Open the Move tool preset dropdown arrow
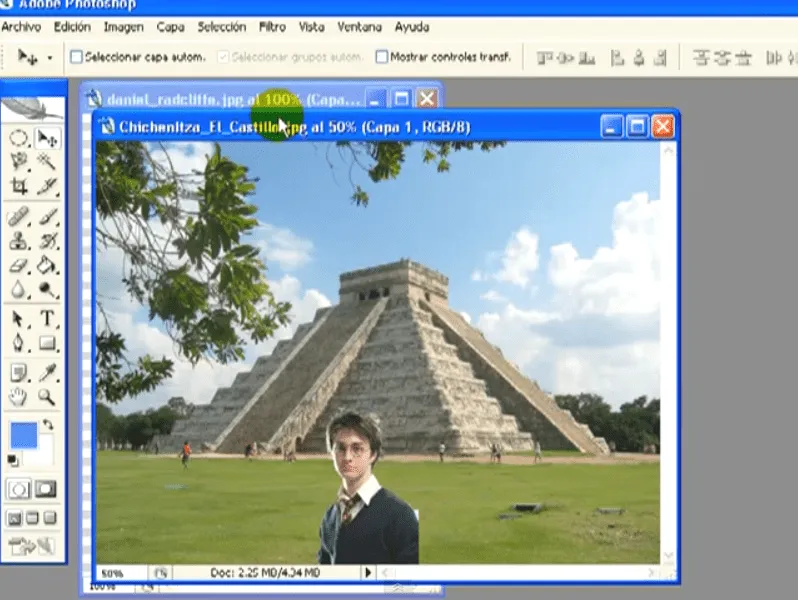Image resolution: width=798 pixels, height=600 pixels. [x=50, y=58]
